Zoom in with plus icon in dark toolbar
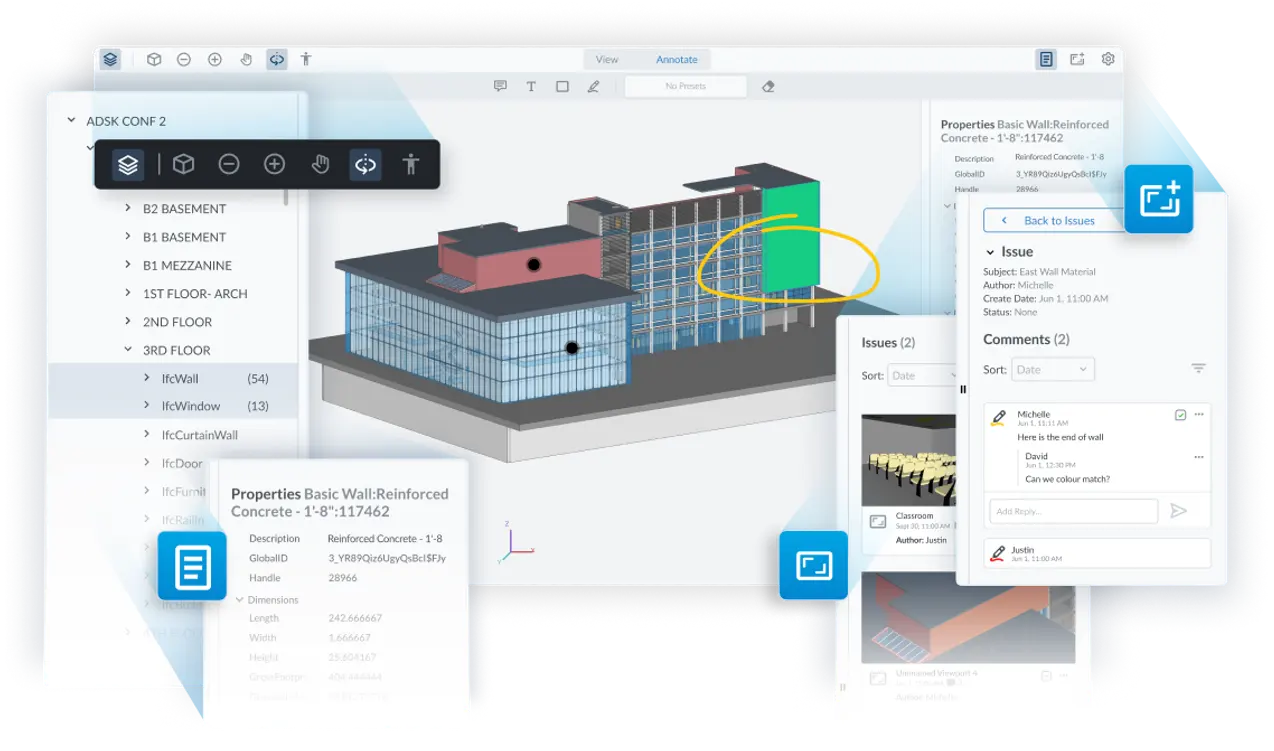Screen dimensions: 1274x751 click(x=274, y=165)
